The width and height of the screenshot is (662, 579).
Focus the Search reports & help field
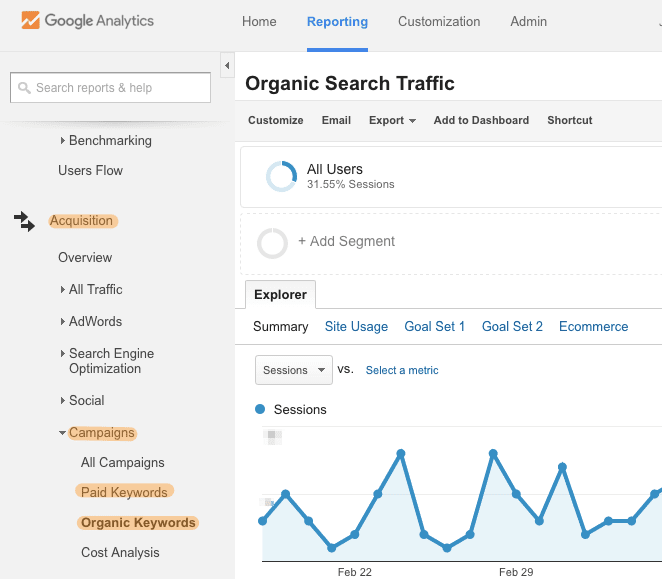tap(120, 88)
